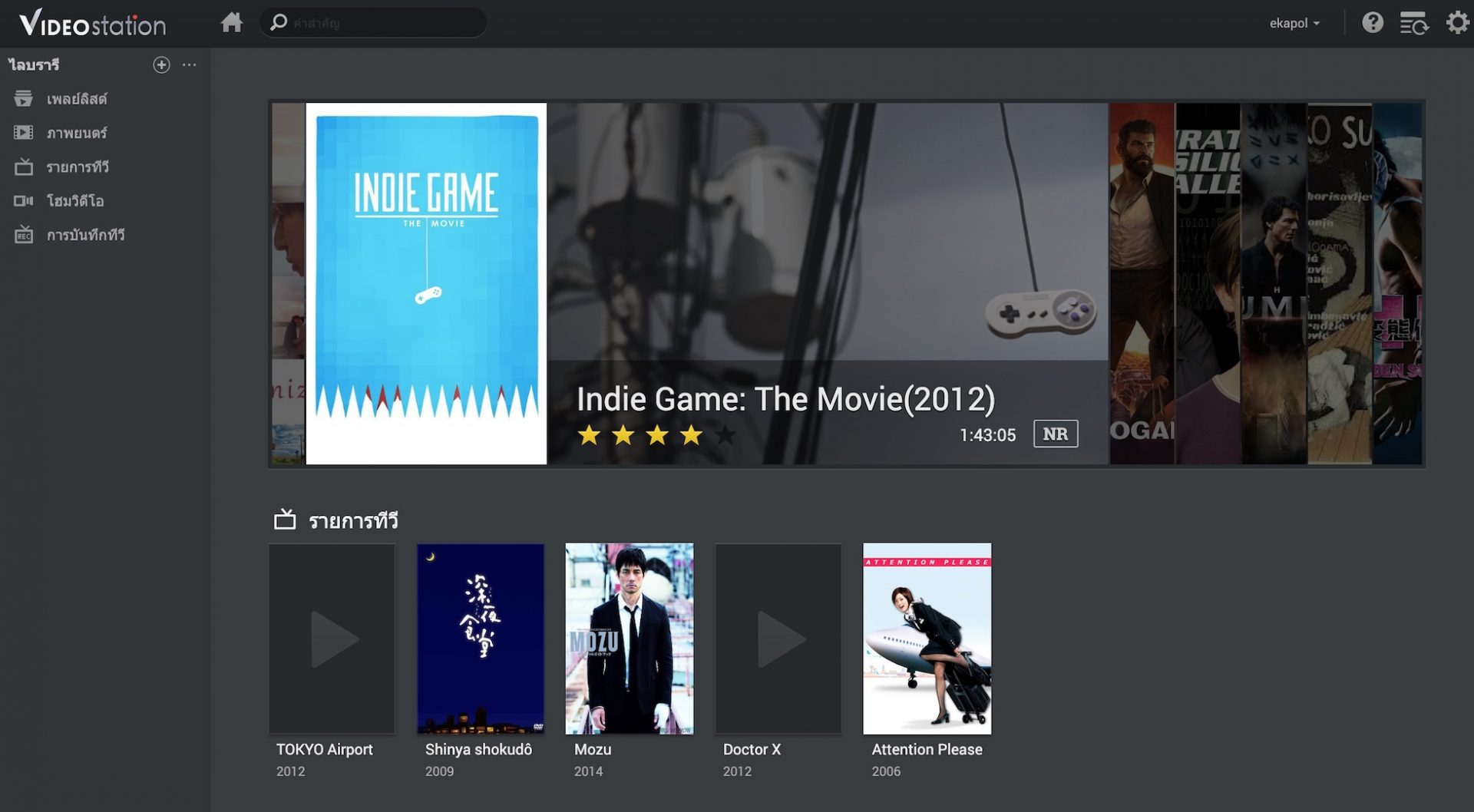Open the background task list icon

click(x=1413, y=23)
